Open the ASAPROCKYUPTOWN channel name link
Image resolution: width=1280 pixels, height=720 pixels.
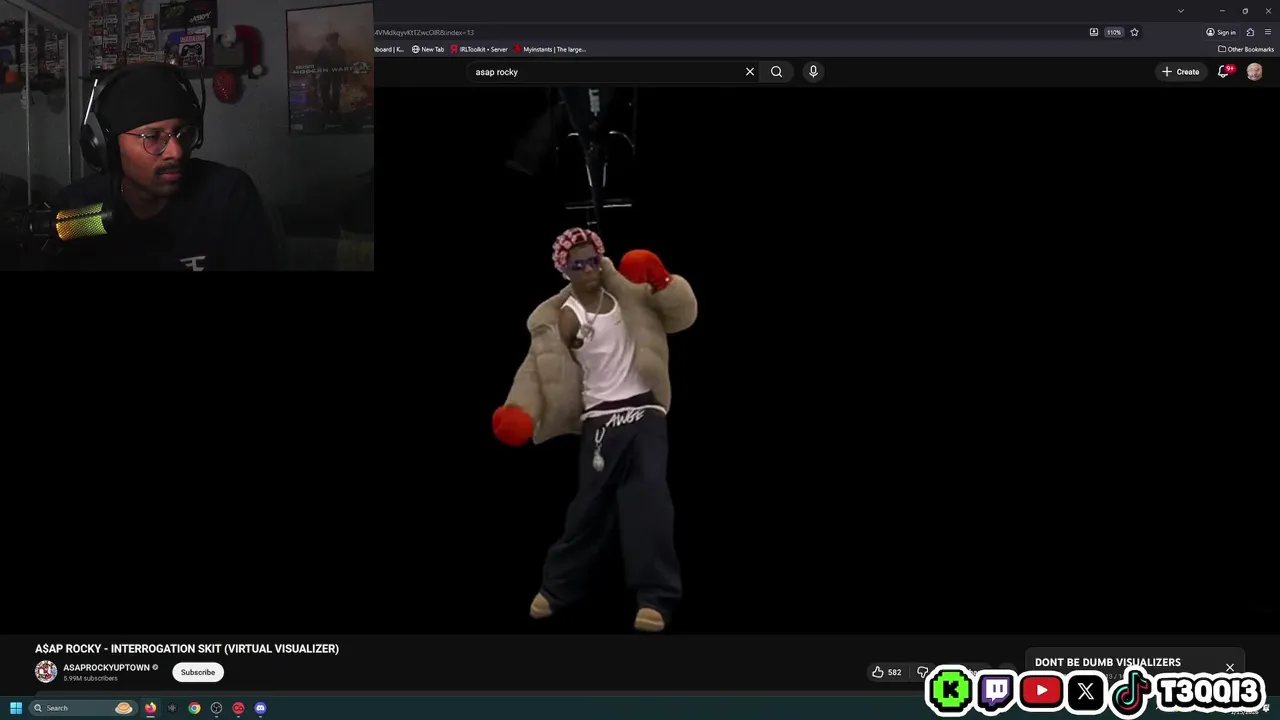pos(106,667)
